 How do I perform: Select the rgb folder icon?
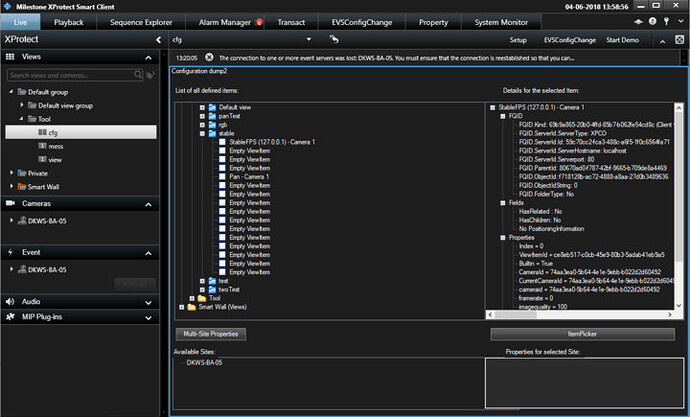click(212, 125)
